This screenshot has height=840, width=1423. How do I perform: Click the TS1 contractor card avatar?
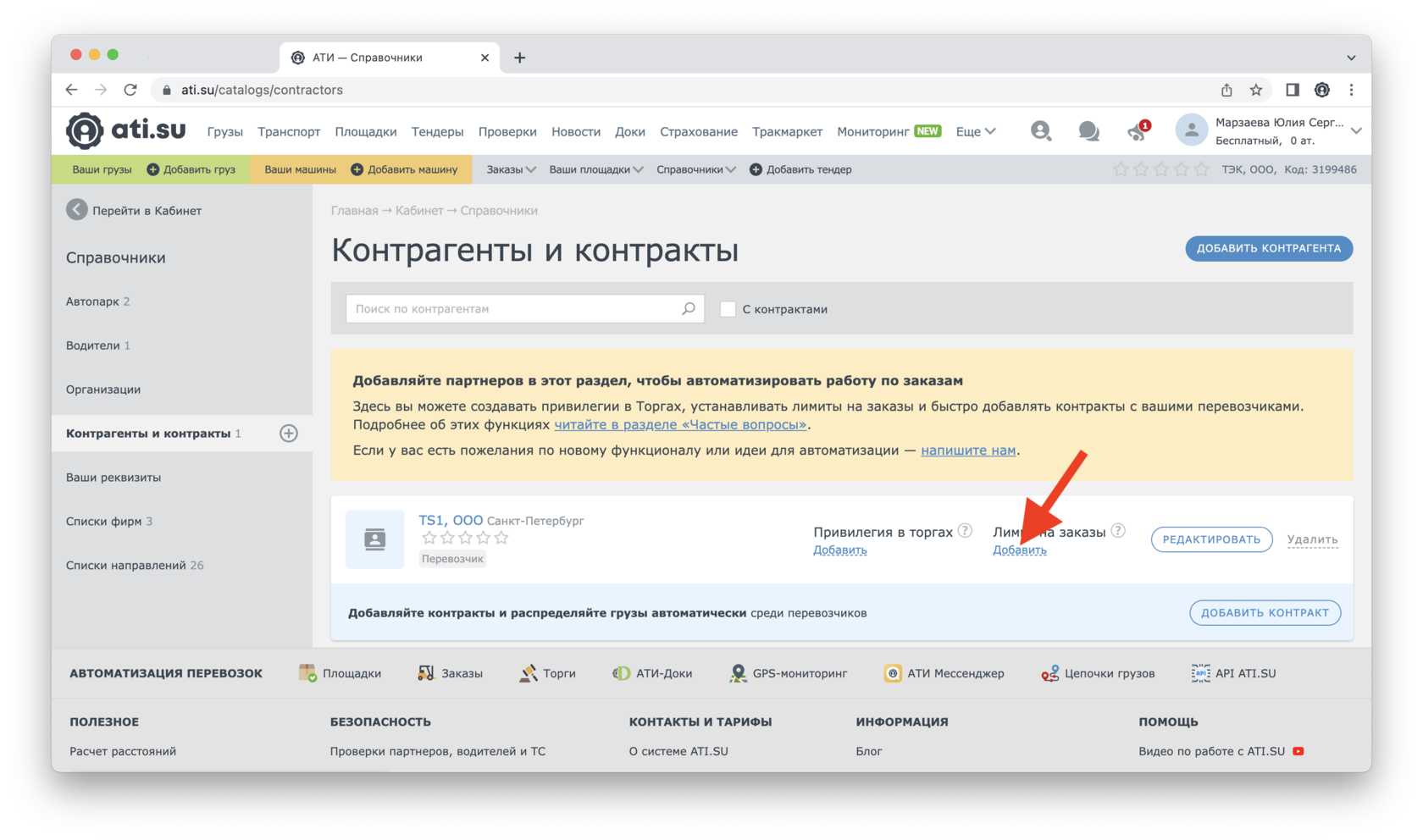click(374, 539)
